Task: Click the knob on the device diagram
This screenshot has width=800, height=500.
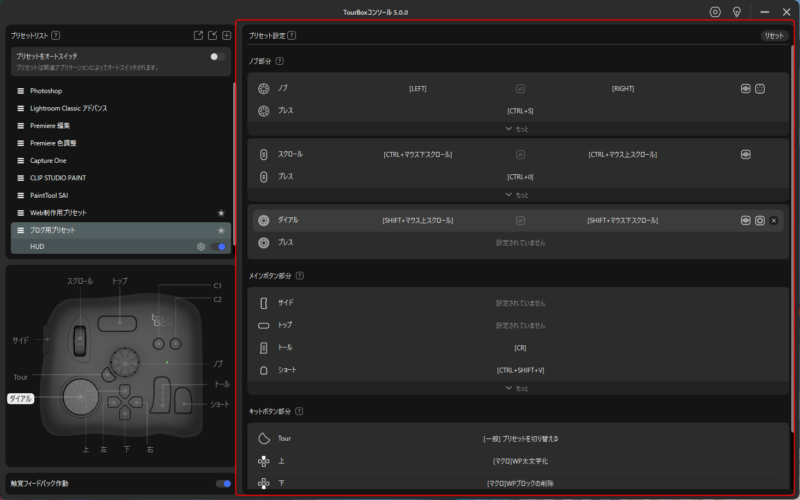Action: (x=124, y=363)
